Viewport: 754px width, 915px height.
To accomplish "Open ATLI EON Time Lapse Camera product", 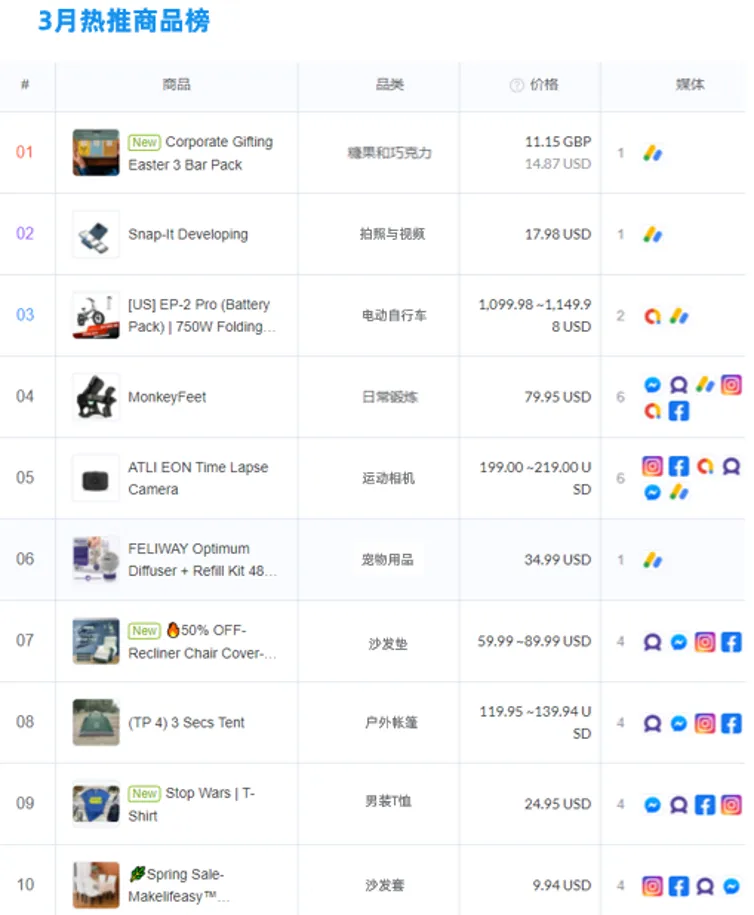I will 198,479.
